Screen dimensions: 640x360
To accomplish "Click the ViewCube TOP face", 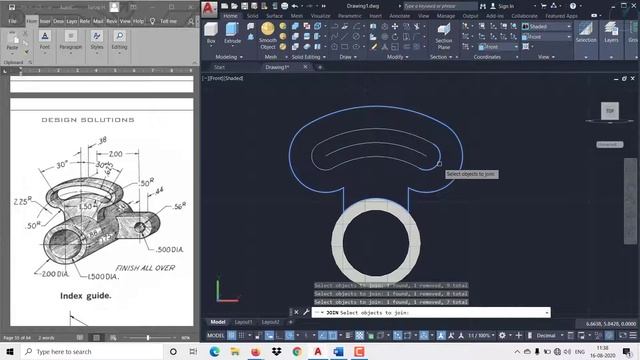I will [x=610, y=111].
